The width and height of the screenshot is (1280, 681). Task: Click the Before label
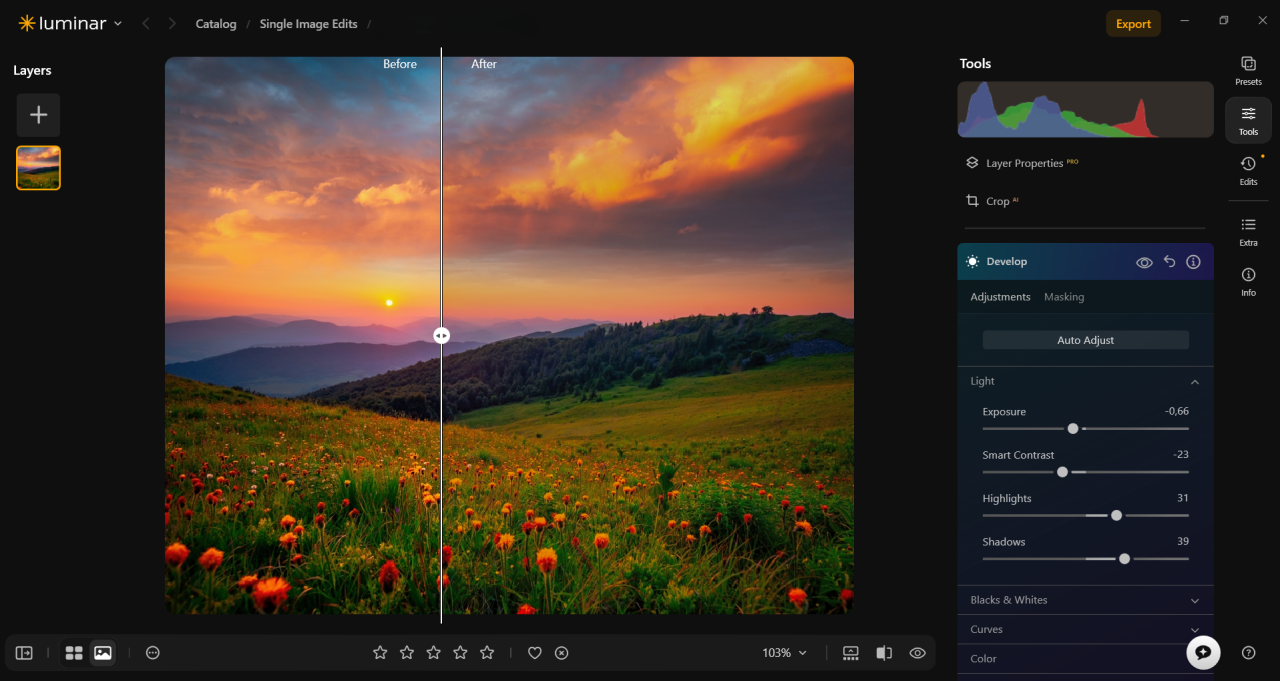(x=400, y=64)
